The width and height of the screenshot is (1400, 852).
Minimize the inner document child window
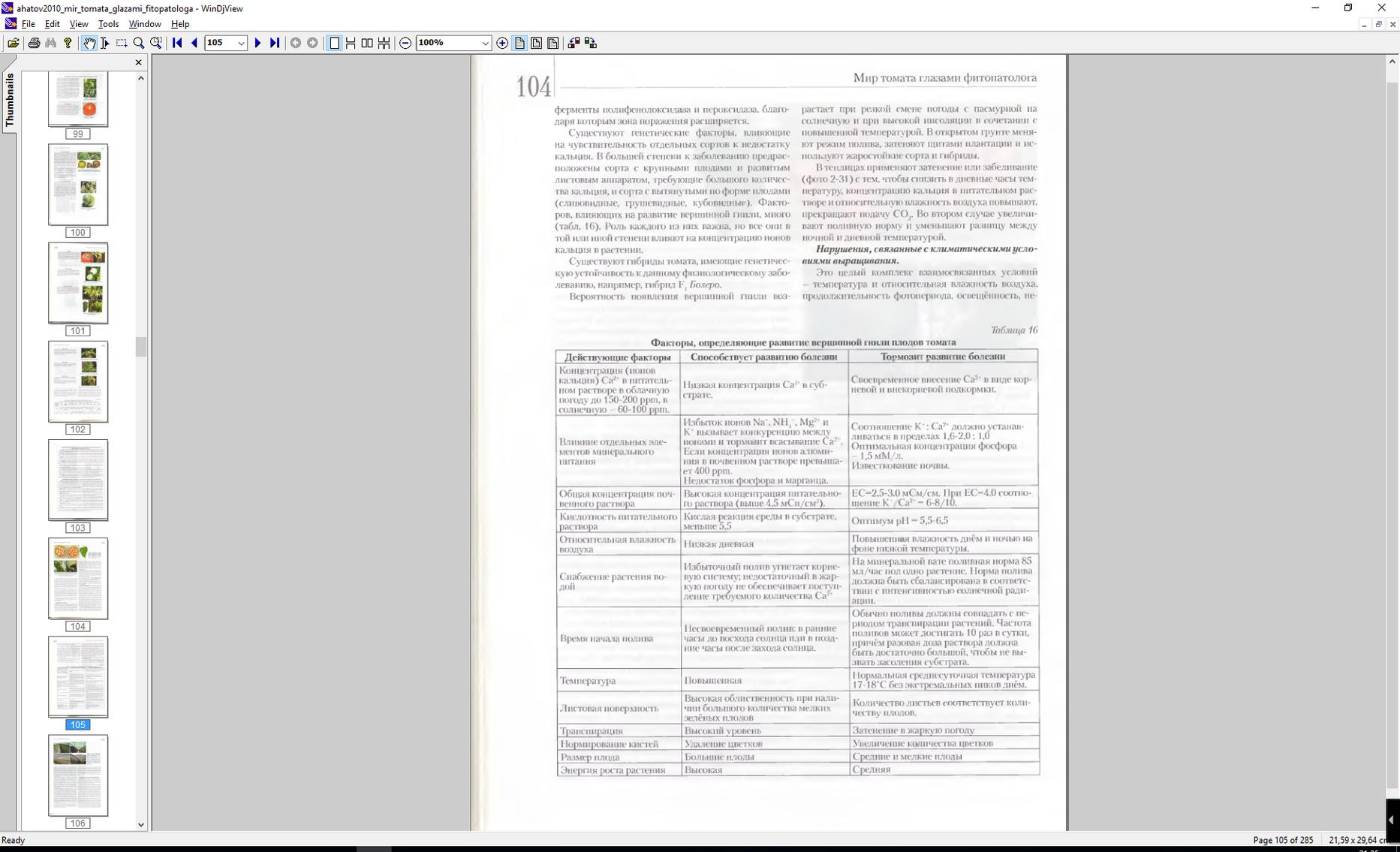tap(1364, 24)
